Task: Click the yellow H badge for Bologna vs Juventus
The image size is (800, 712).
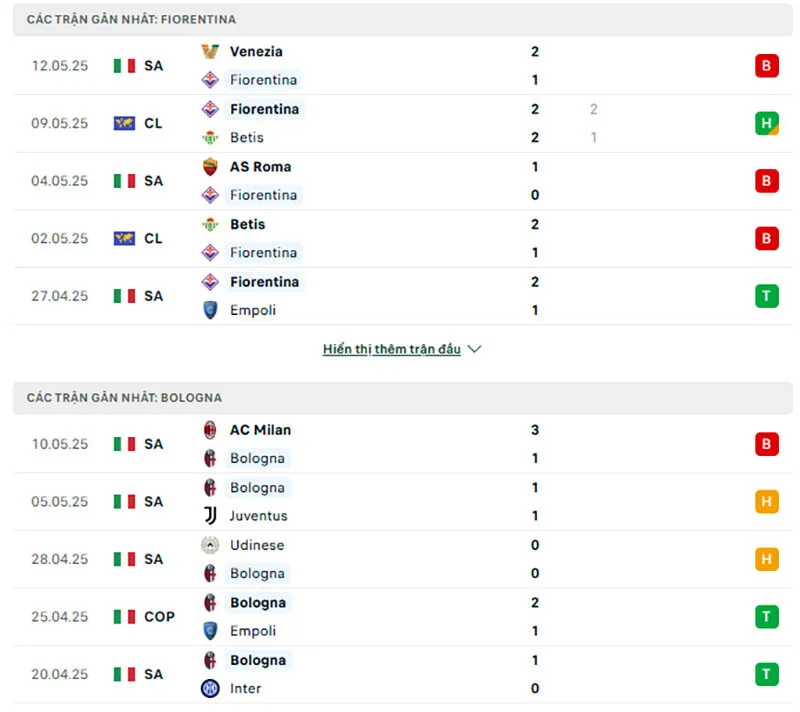Action: tap(766, 501)
